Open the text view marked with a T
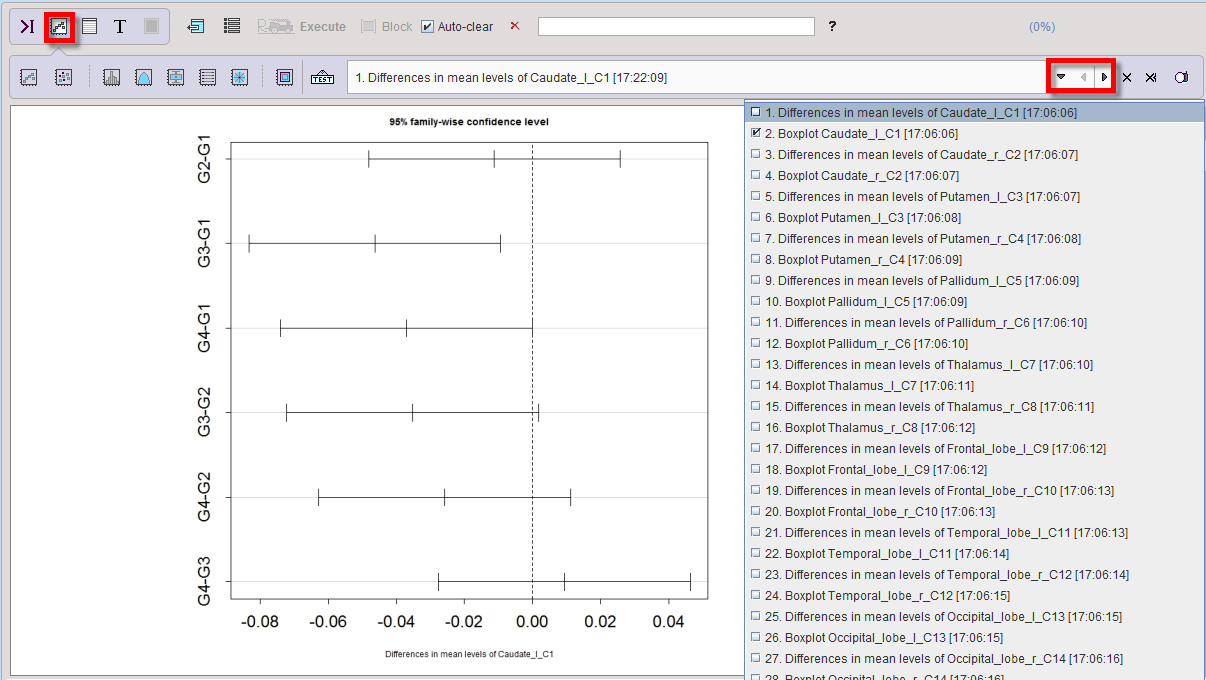Viewport: 1206px width, 680px height. [120, 27]
